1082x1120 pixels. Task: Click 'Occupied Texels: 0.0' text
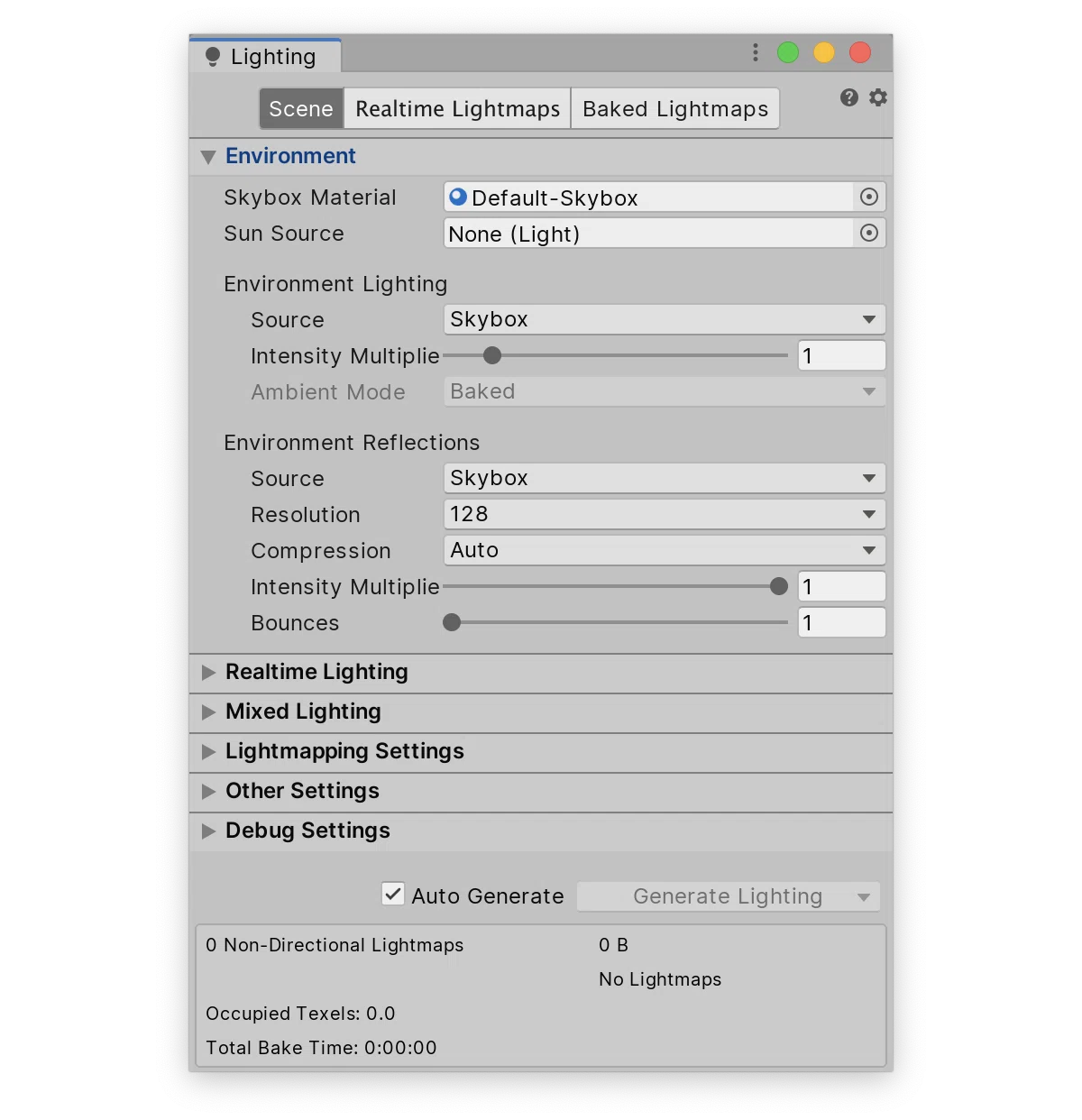click(x=300, y=1014)
